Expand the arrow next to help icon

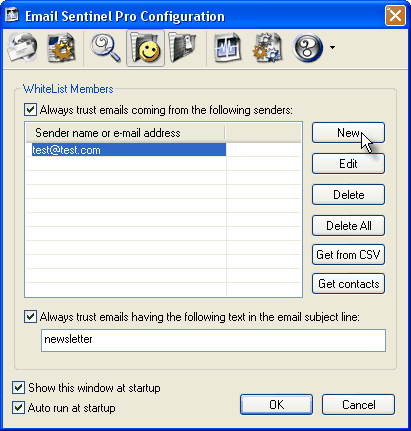[x=332, y=48]
